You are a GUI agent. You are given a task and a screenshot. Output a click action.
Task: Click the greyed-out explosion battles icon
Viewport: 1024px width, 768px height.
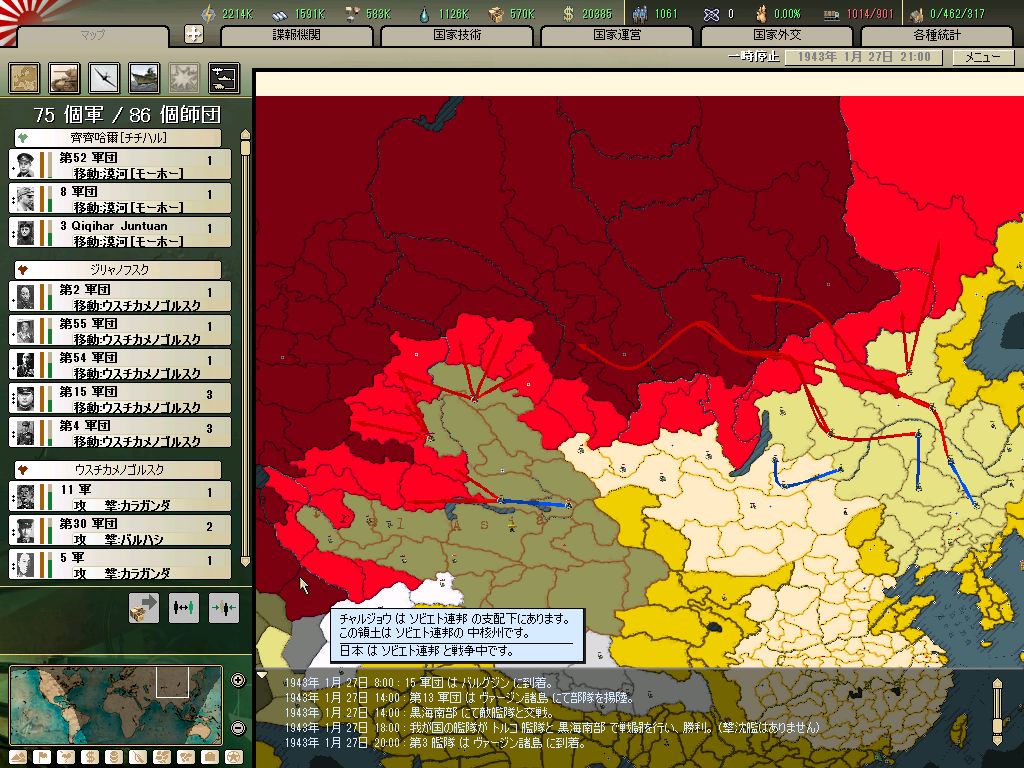pyautogui.click(x=184, y=78)
